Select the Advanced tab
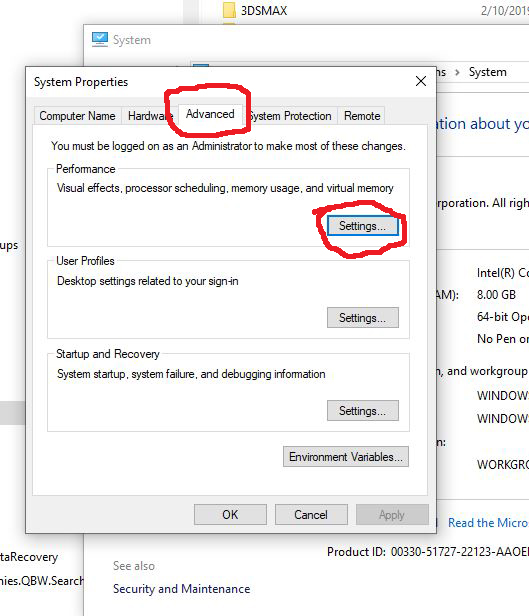This screenshot has width=529, height=616. point(210,114)
